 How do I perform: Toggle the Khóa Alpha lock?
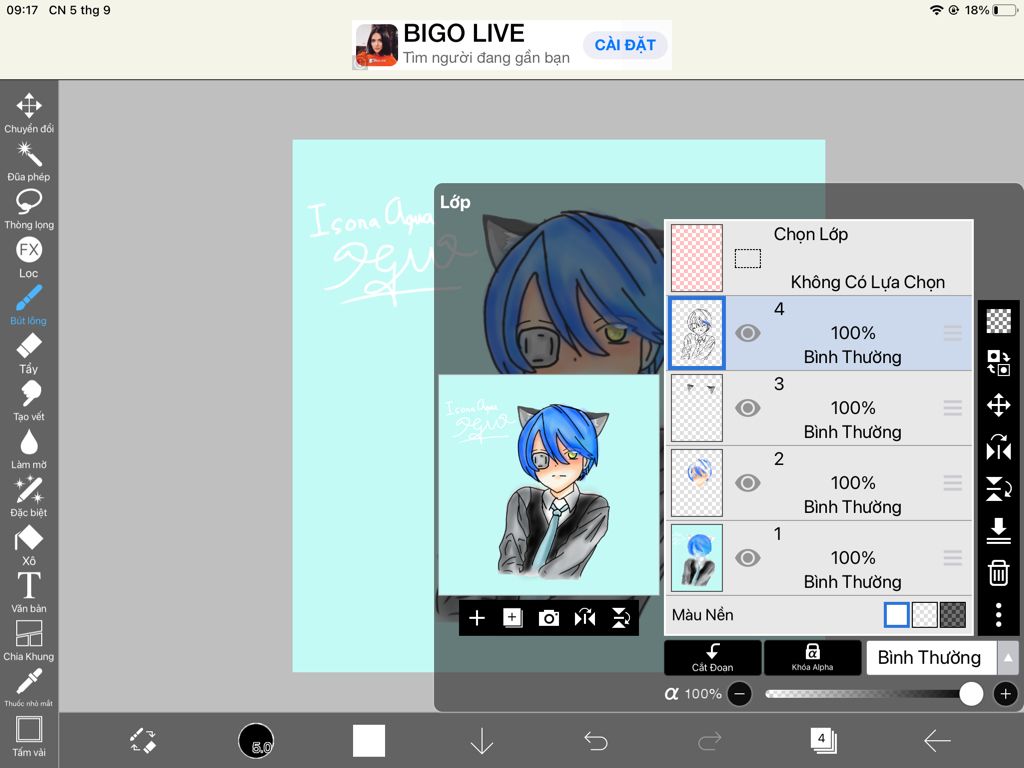tap(812, 658)
